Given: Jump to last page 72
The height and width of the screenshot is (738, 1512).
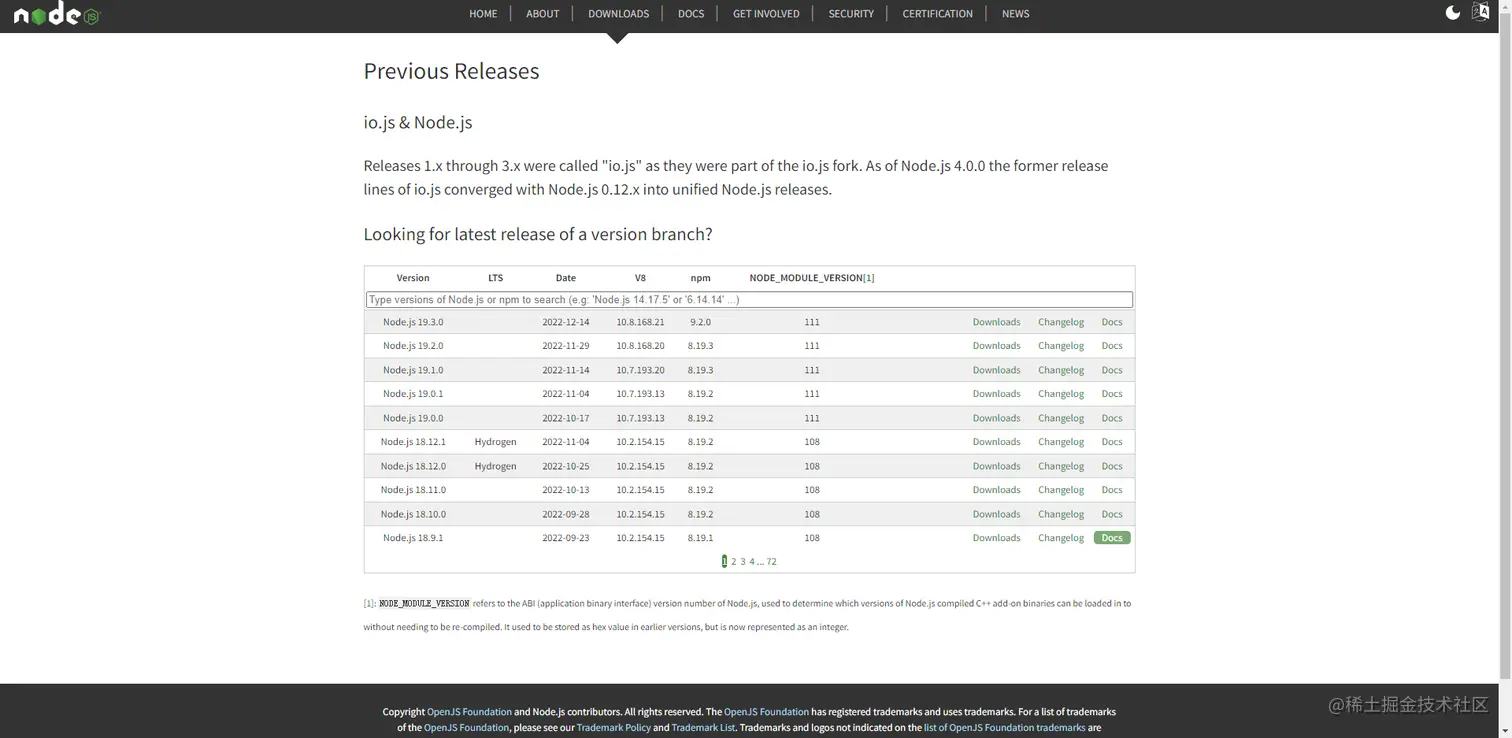Looking at the screenshot, I should point(771,562).
